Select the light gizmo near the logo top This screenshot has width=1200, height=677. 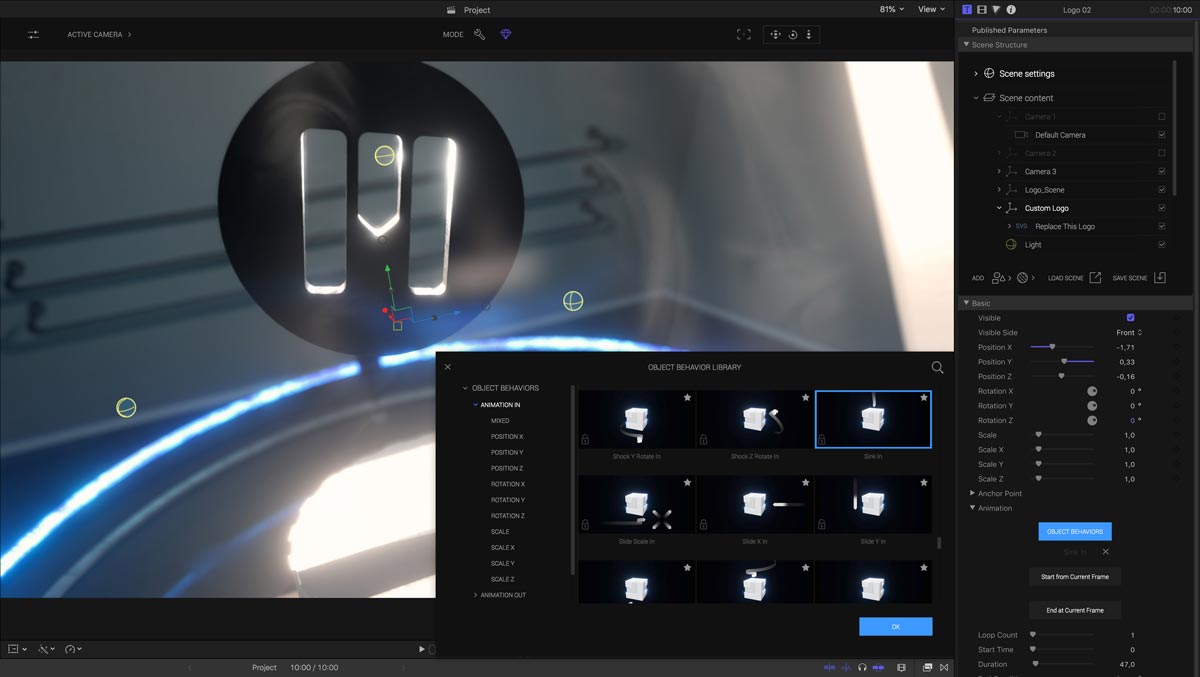(385, 155)
